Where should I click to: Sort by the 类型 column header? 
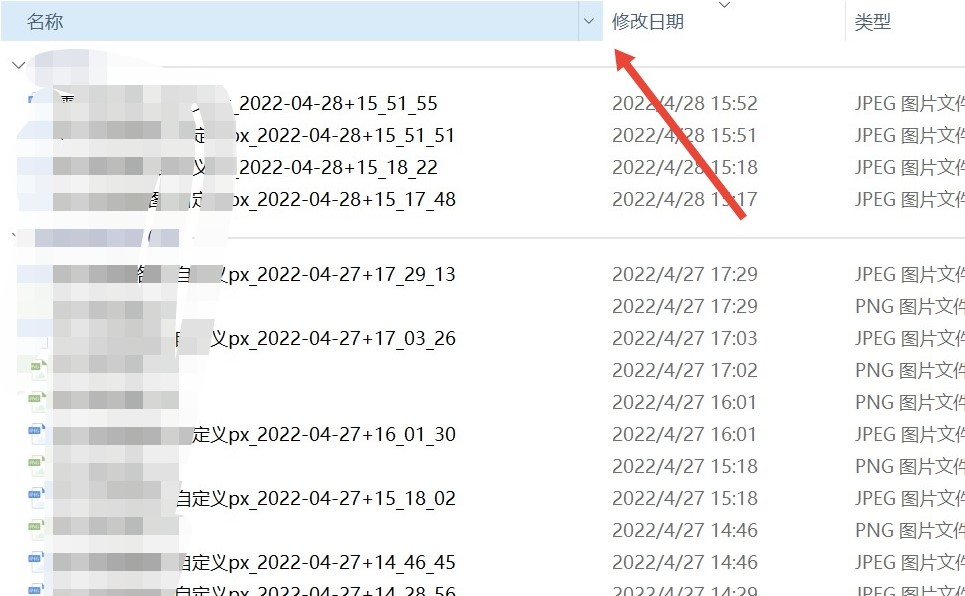(x=873, y=22)
